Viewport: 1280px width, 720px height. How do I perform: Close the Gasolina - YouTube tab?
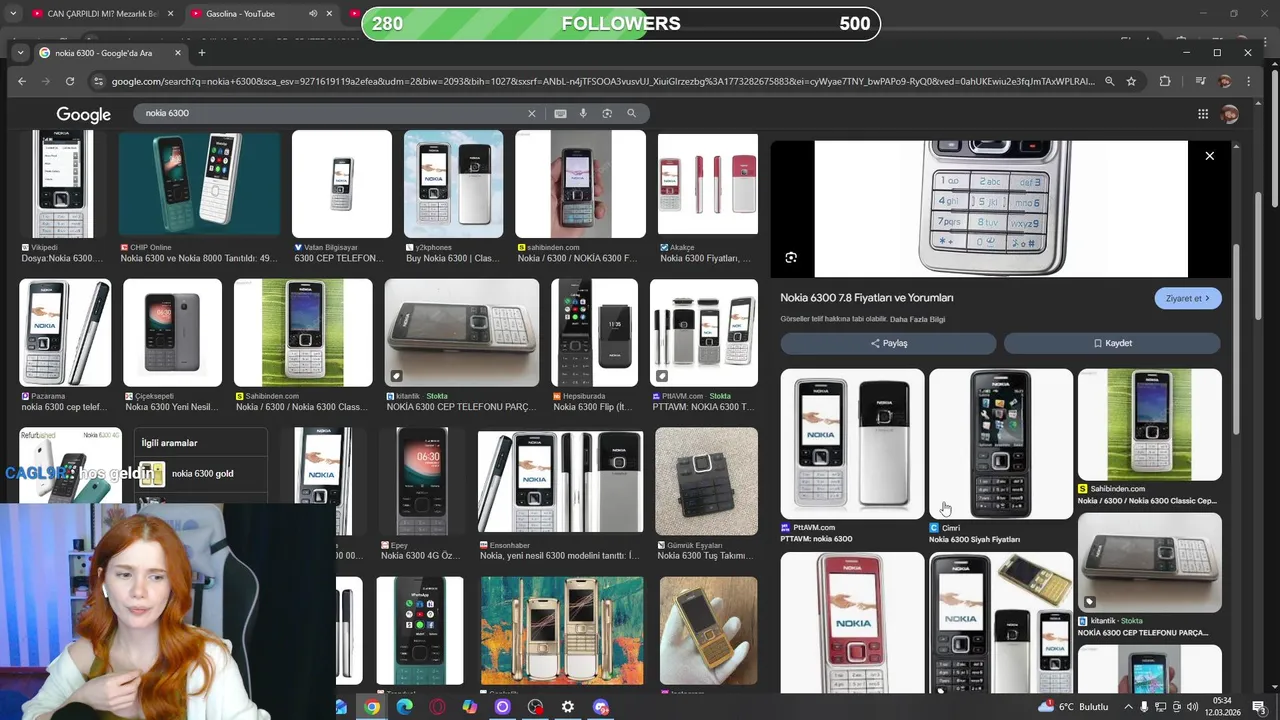click(329, 14)
